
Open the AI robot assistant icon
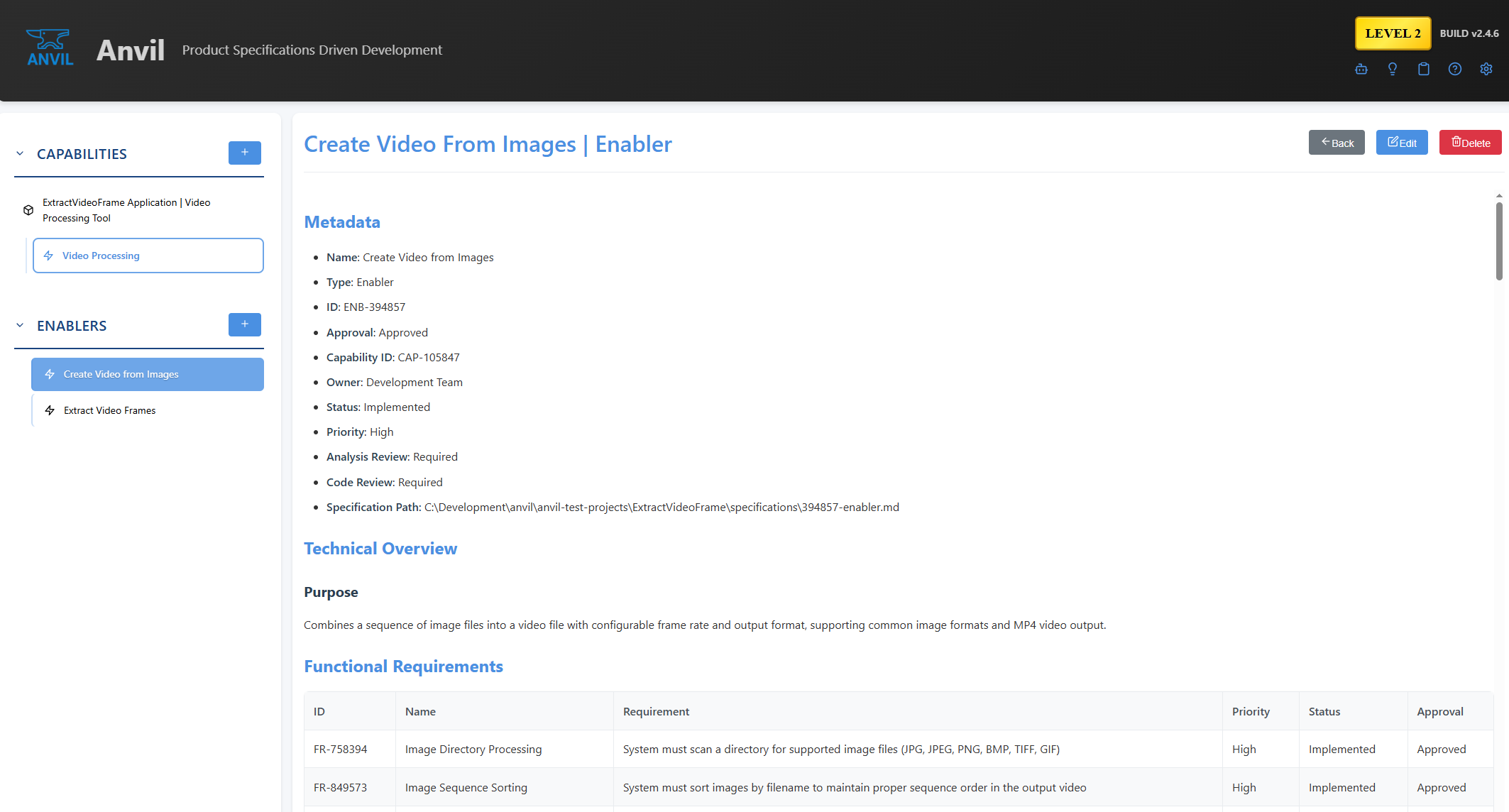tap(1361, 69)
